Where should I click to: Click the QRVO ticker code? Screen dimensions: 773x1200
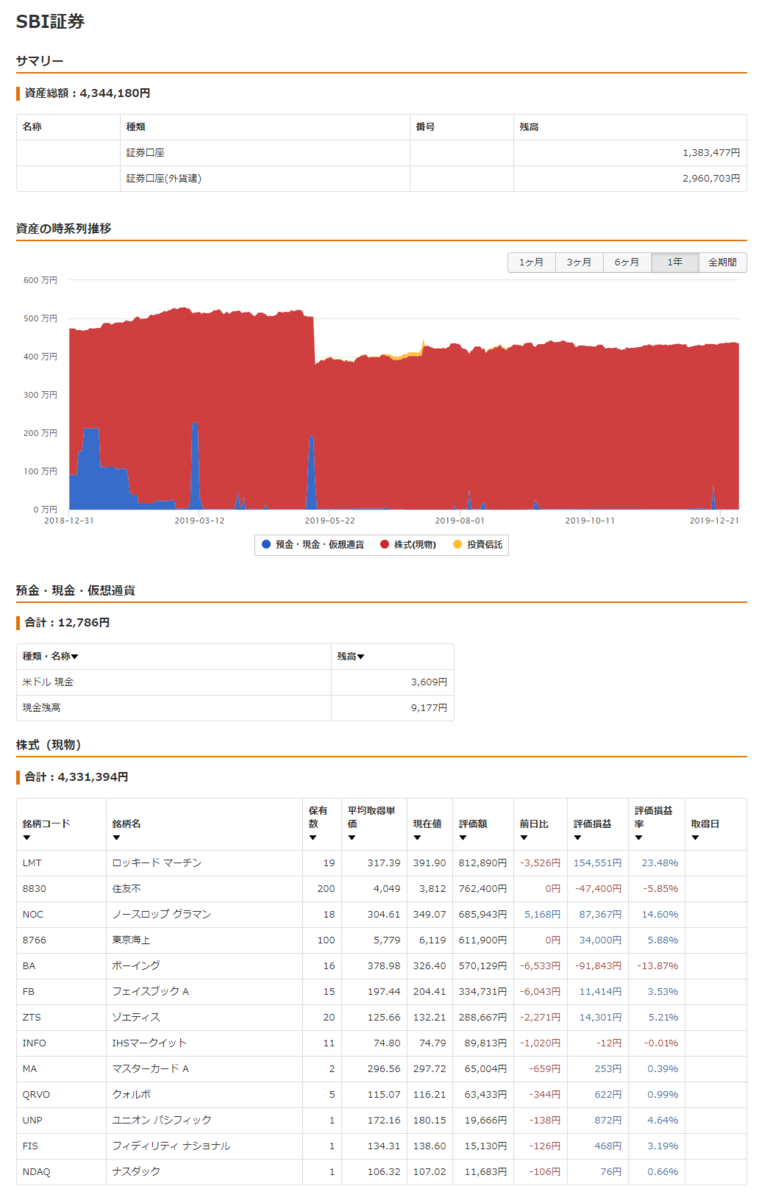click(x=35, y=1094)
